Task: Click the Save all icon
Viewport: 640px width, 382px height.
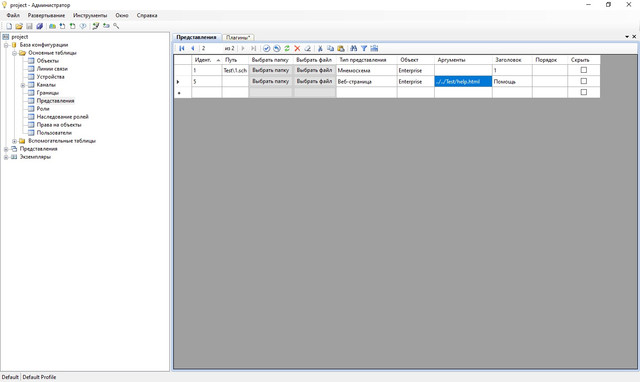Action: click(x=39, y=26)
